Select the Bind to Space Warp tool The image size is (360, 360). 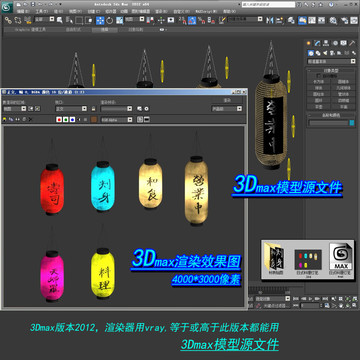tap(28, 20)
